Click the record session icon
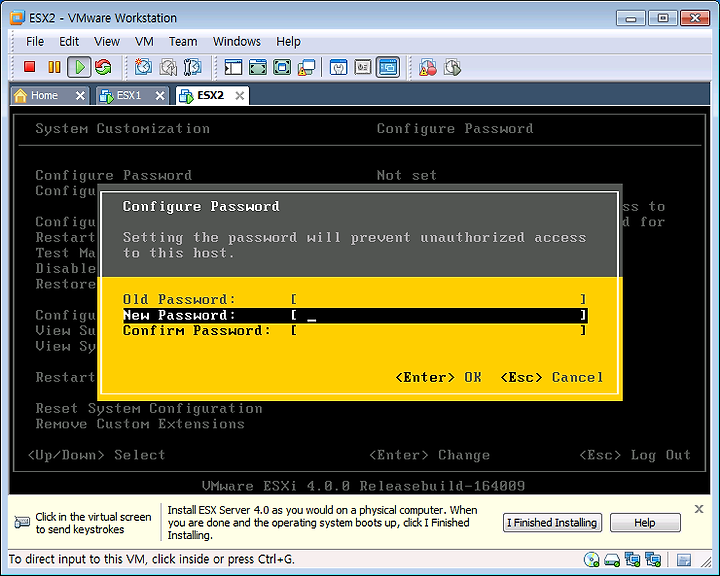The width and height of the screenshot is (720, 576). [x=428, y=68]
